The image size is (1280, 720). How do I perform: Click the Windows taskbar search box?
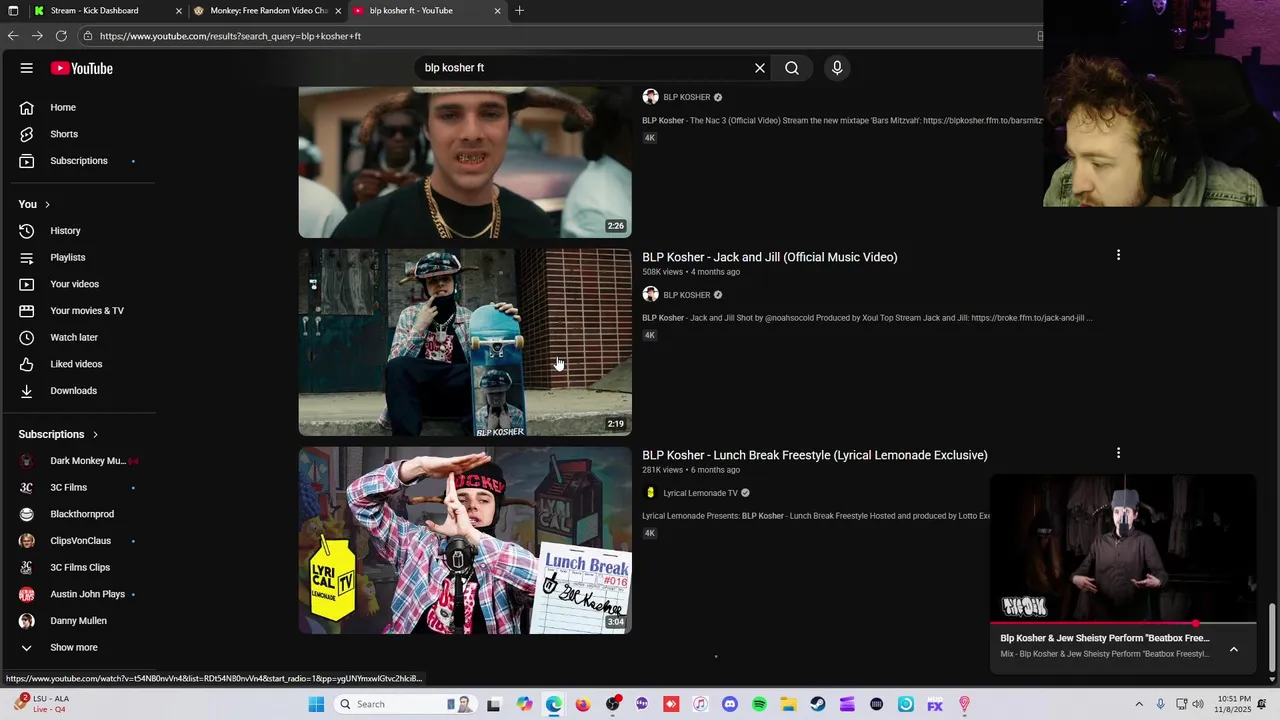coord(404,704)
